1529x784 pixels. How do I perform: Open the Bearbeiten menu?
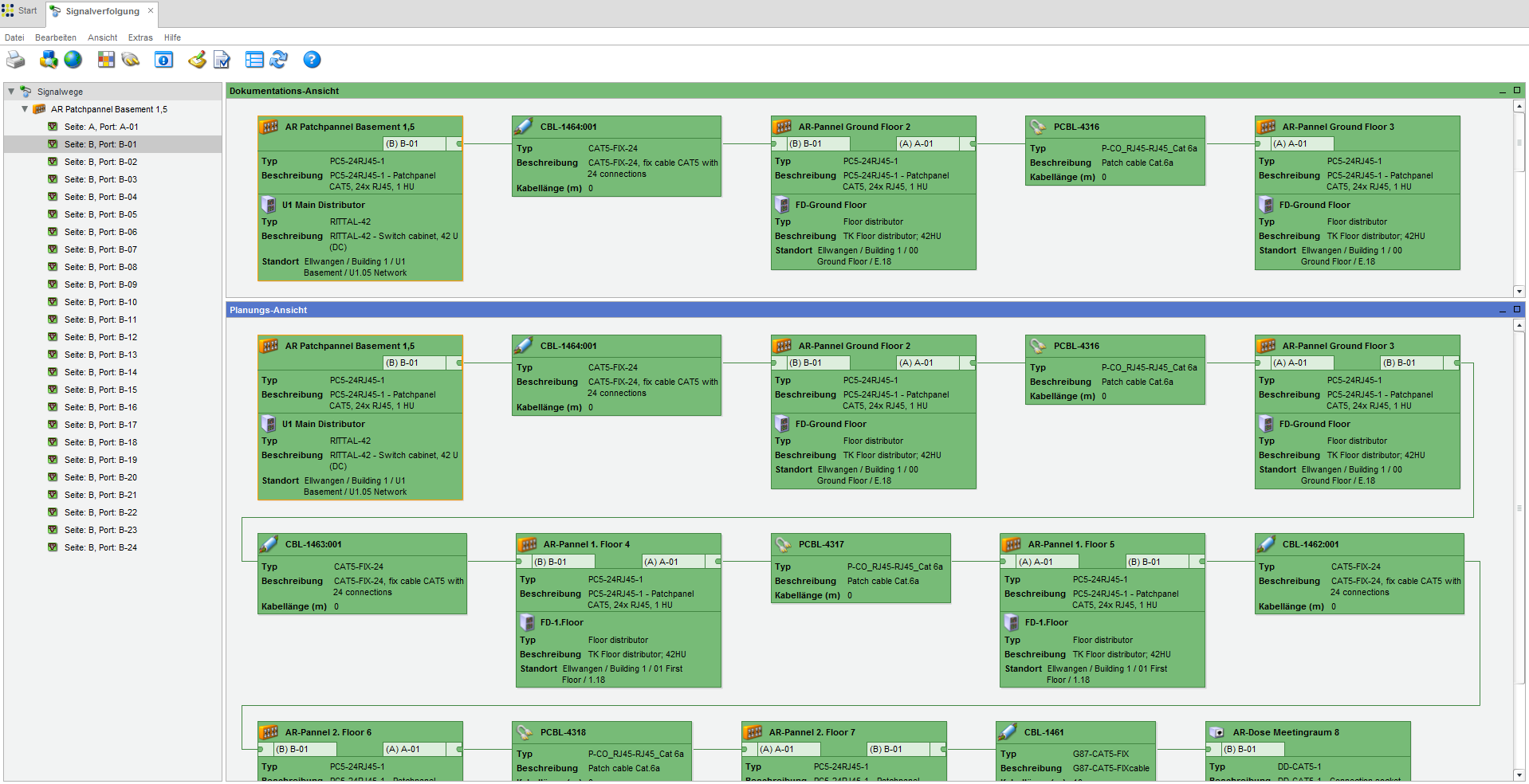pyautogui.click(x=55, y=37)
